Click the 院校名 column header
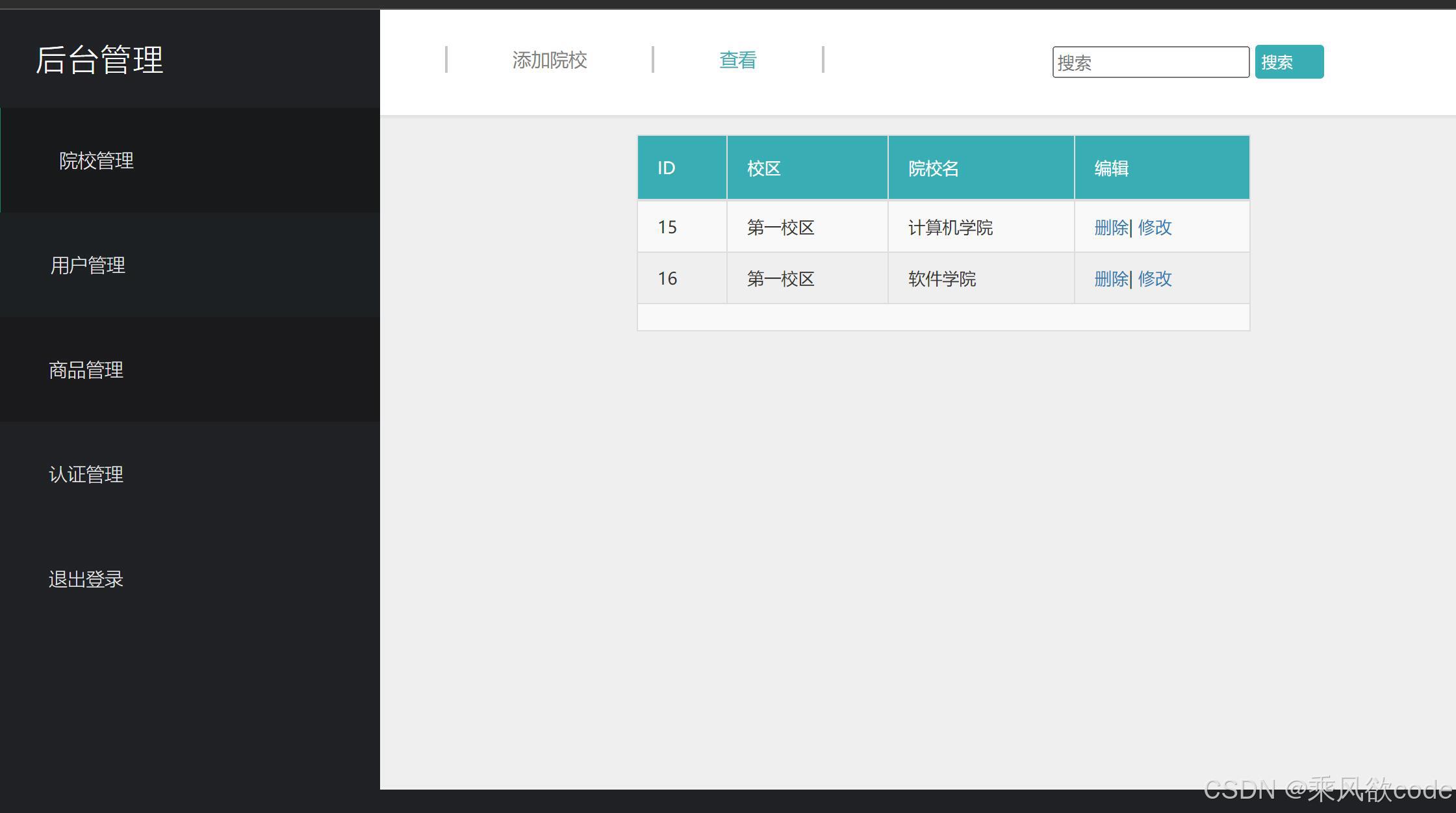1456x813 pixels. point(933,167)
